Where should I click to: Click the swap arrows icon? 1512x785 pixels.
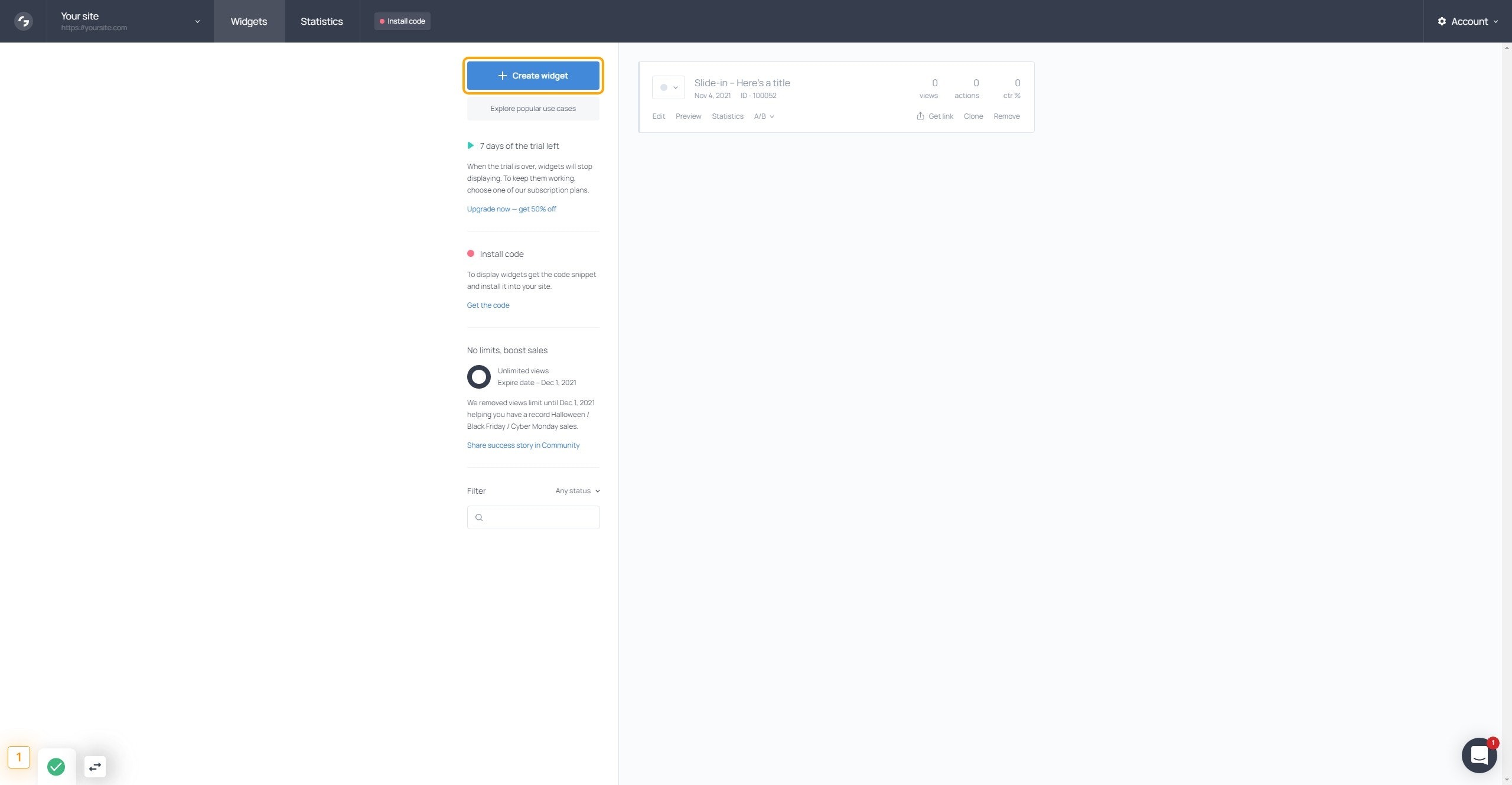(95, 767)
